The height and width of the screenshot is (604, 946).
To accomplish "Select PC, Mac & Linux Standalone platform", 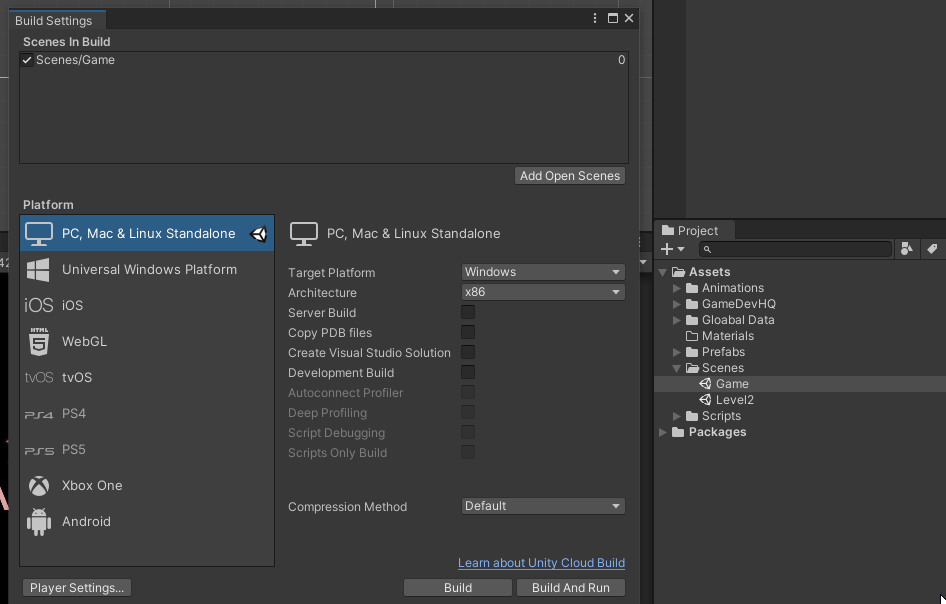I will [147, 234].
